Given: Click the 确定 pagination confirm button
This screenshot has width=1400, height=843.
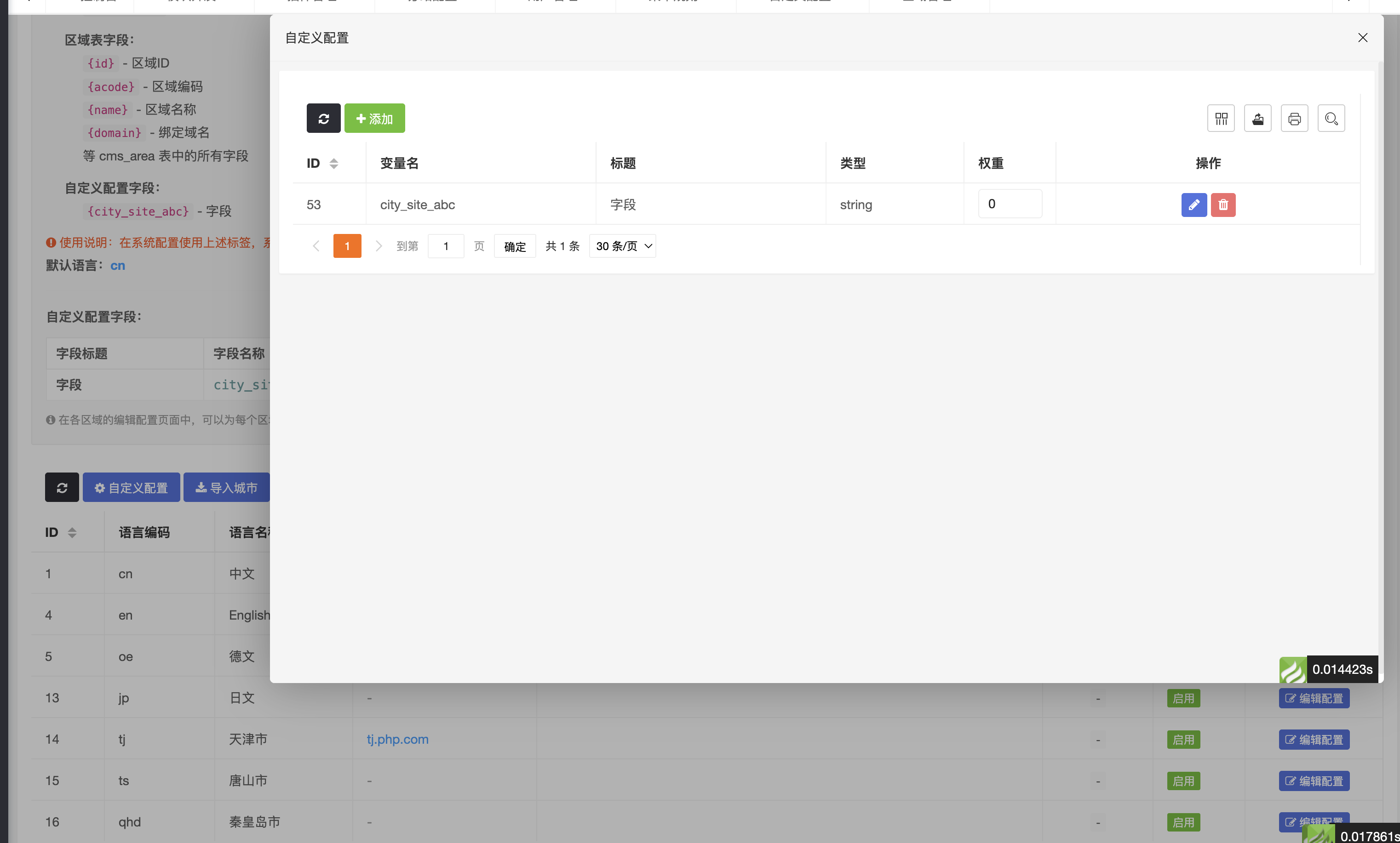Looking at the screenshot, I should point(514,246).
